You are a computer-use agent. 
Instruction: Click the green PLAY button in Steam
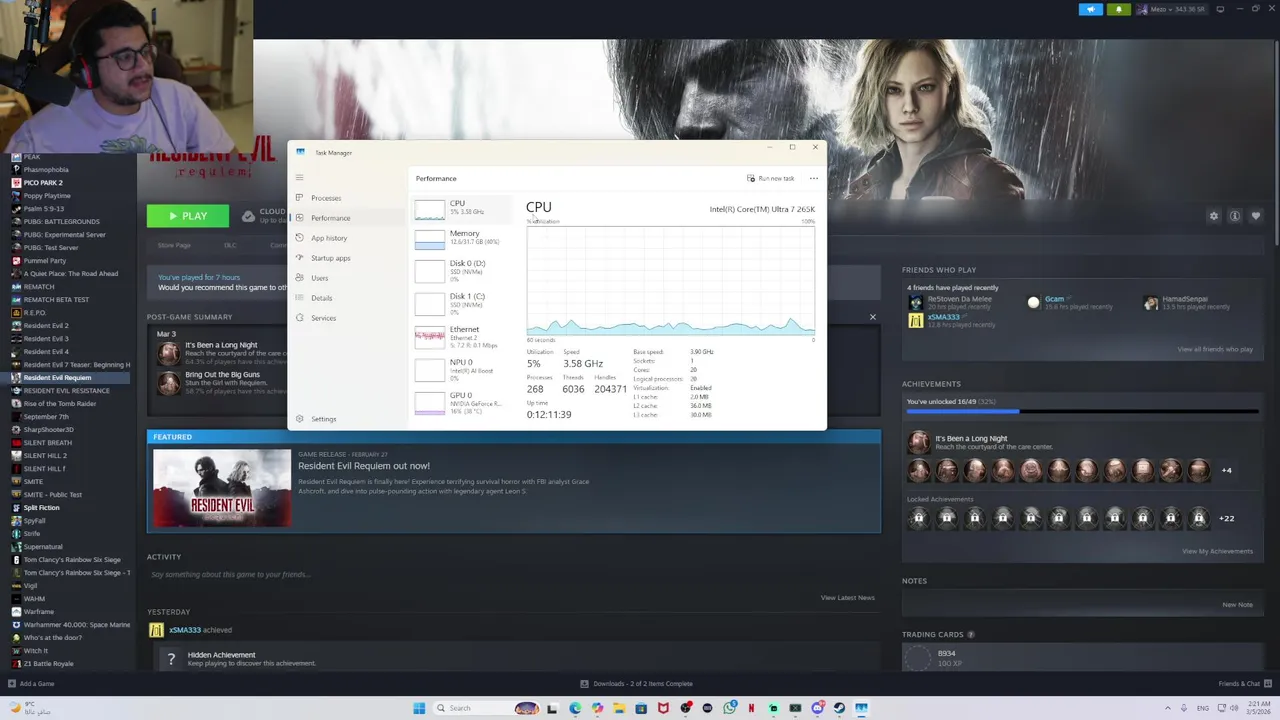point(188,215)
